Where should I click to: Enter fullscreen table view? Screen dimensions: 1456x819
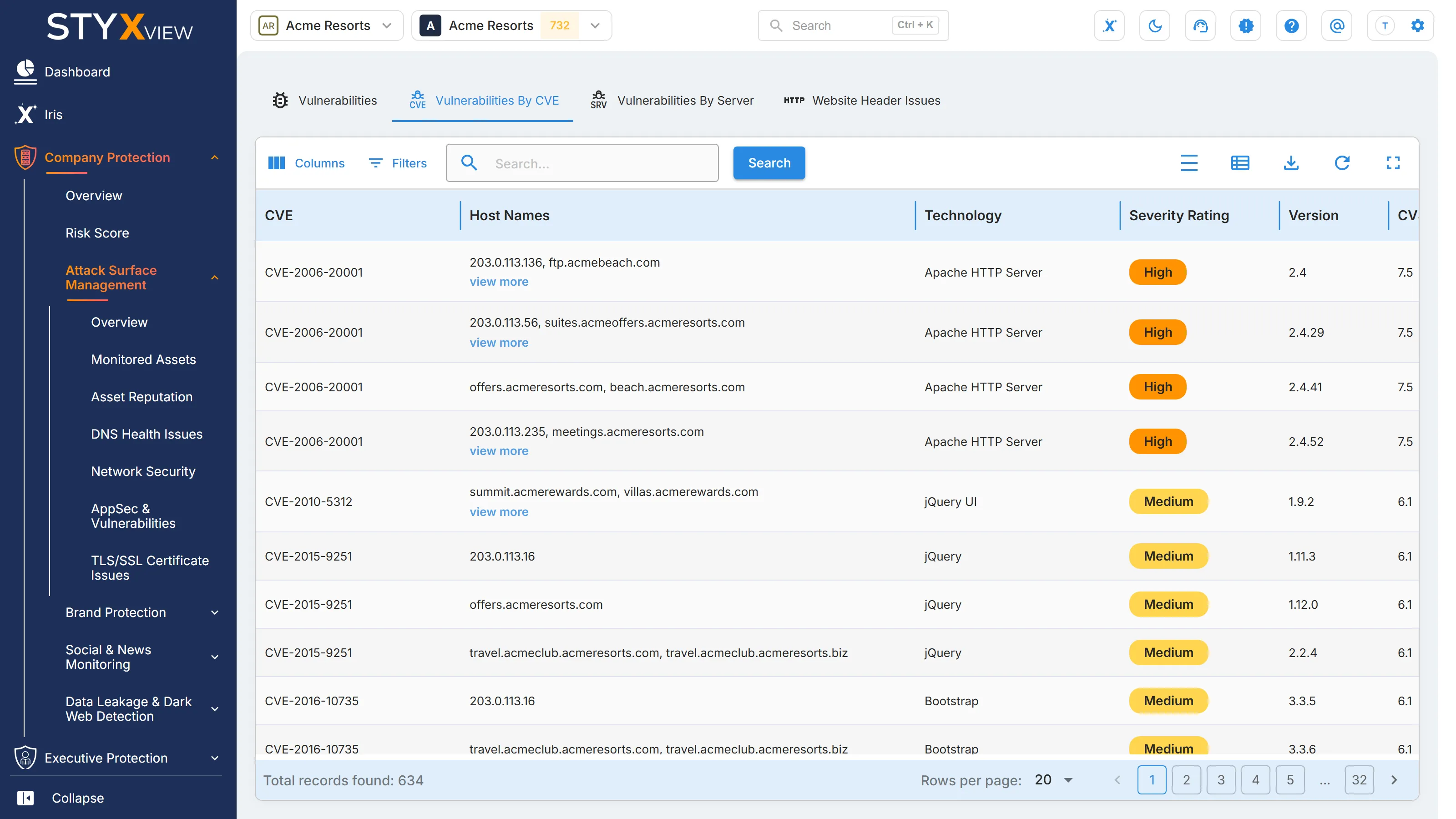[x=1393, y=163]
